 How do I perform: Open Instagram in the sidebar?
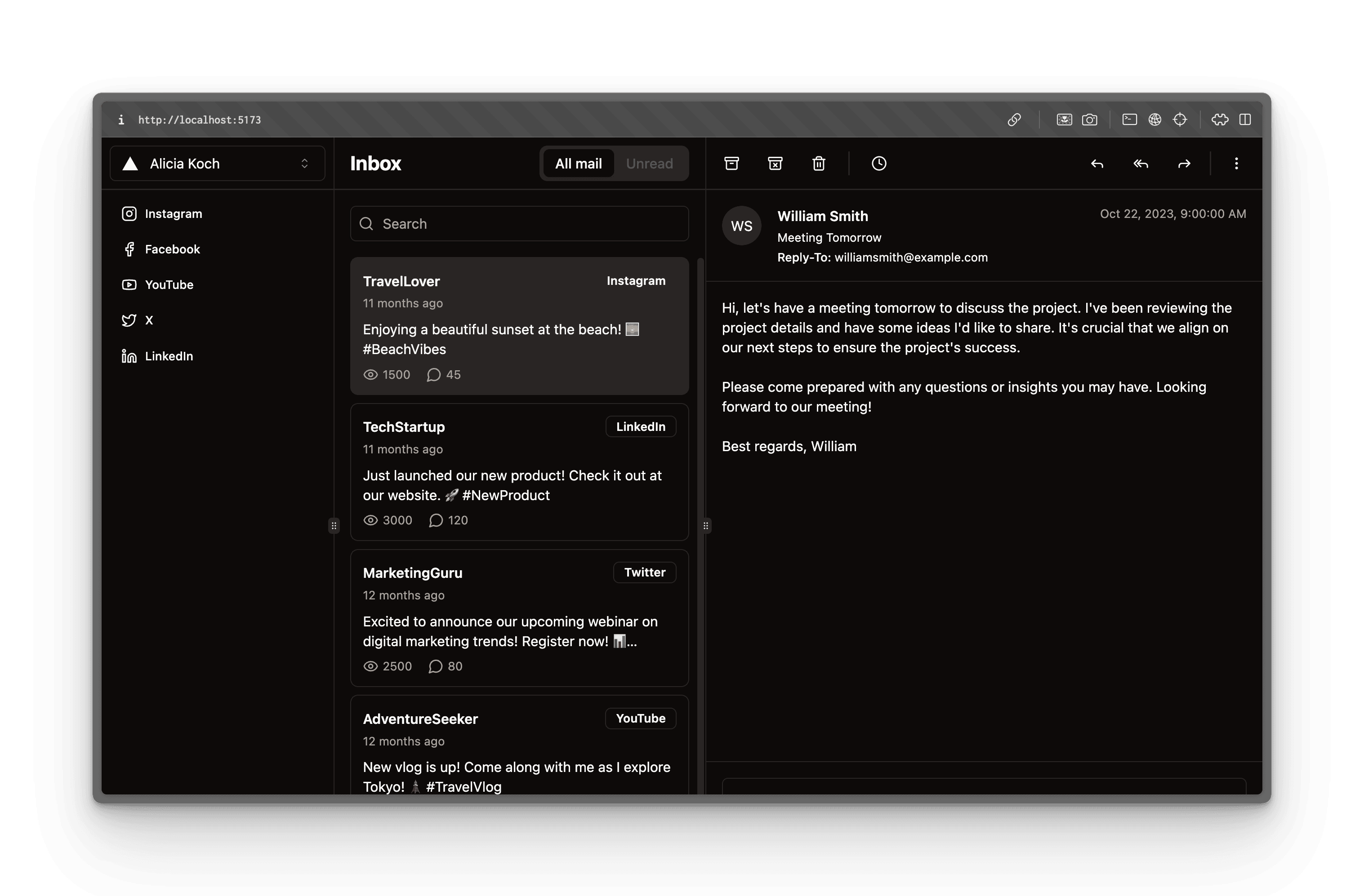click(x=173, y=214)
